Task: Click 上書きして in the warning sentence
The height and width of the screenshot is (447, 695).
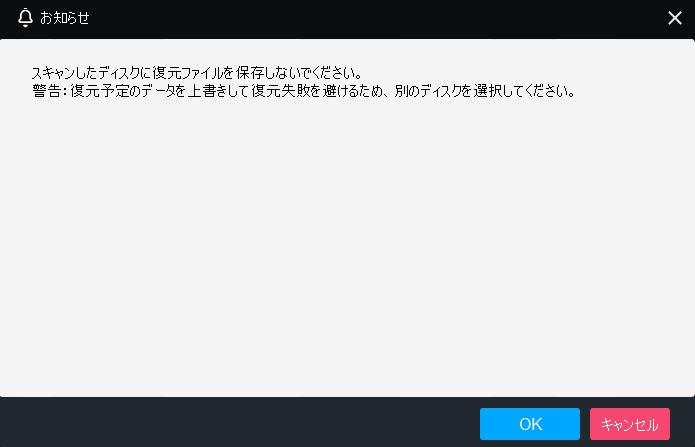Action: pyautogui.click(x=217, y=91)
